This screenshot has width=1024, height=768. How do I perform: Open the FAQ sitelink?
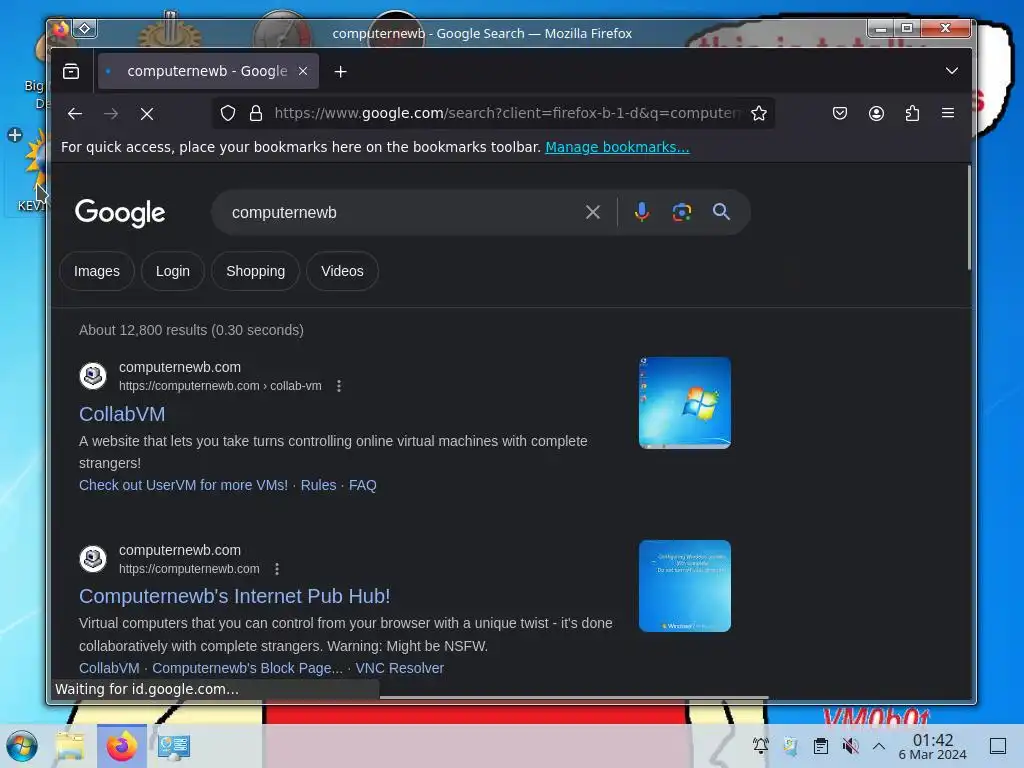click(x=362, y=485)
